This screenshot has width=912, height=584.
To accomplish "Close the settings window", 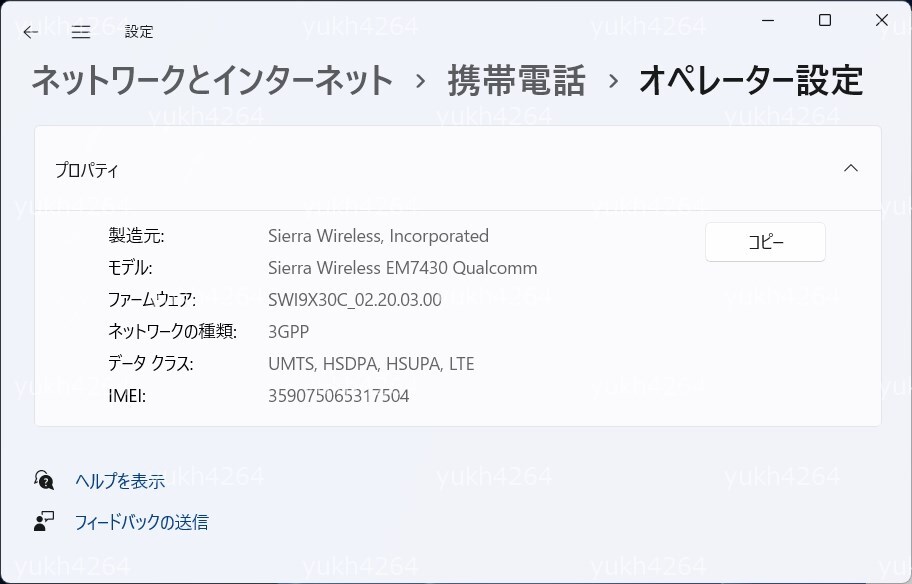I will pyautogui.click(x=882, y=20).
